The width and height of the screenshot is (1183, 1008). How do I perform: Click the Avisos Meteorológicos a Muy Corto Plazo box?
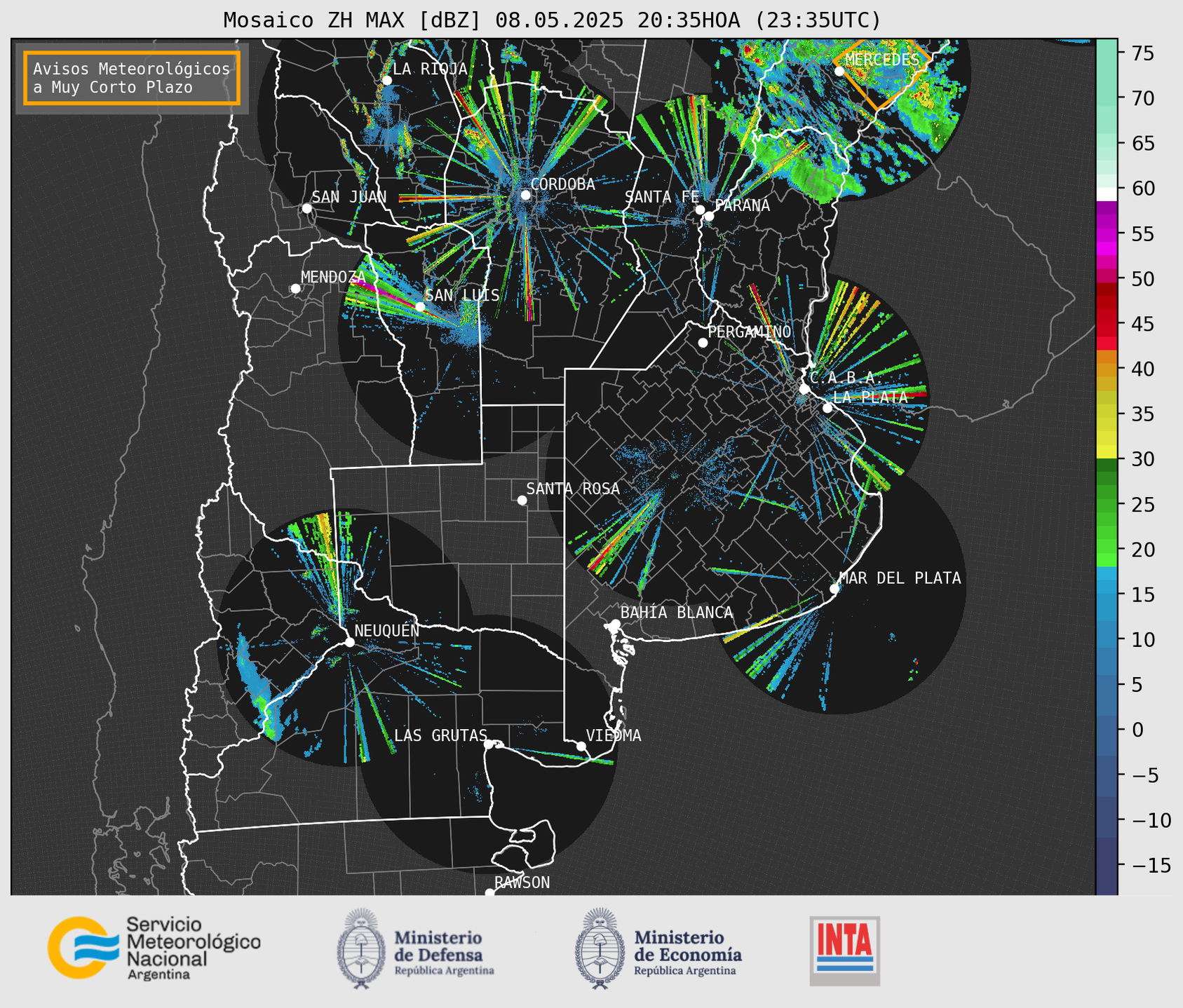132,78
